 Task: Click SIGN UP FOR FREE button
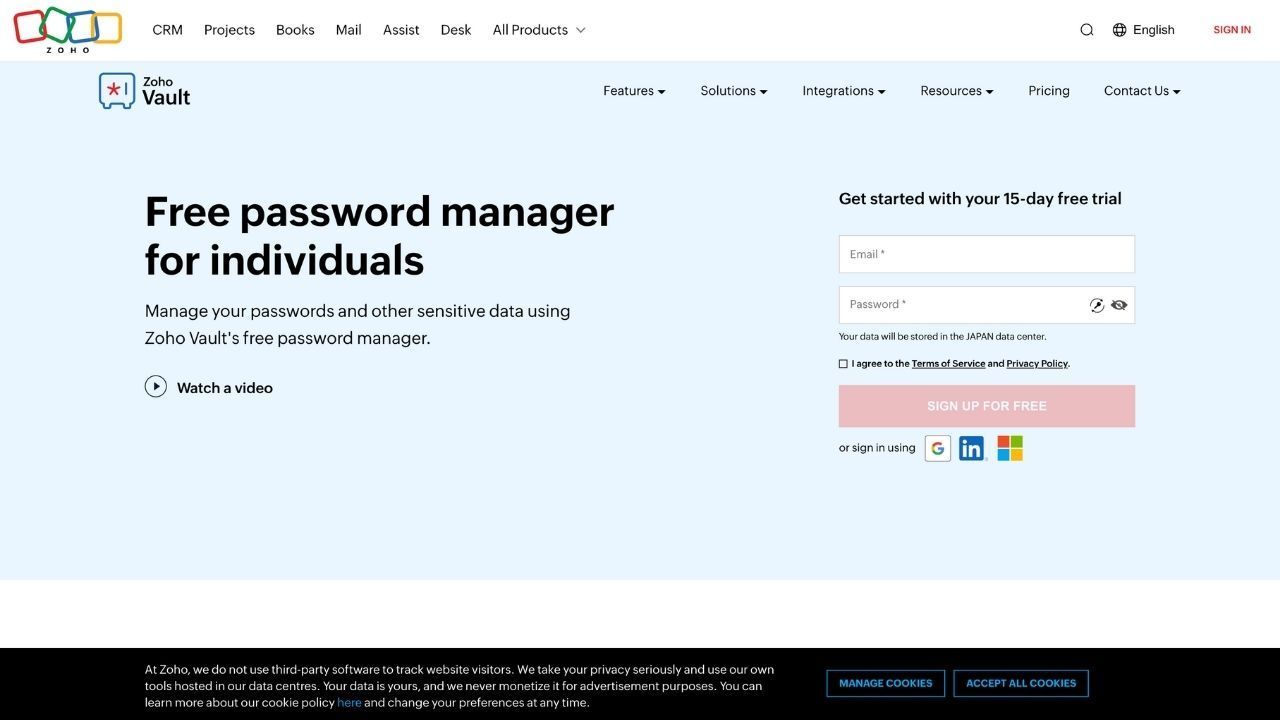point(987,406)
